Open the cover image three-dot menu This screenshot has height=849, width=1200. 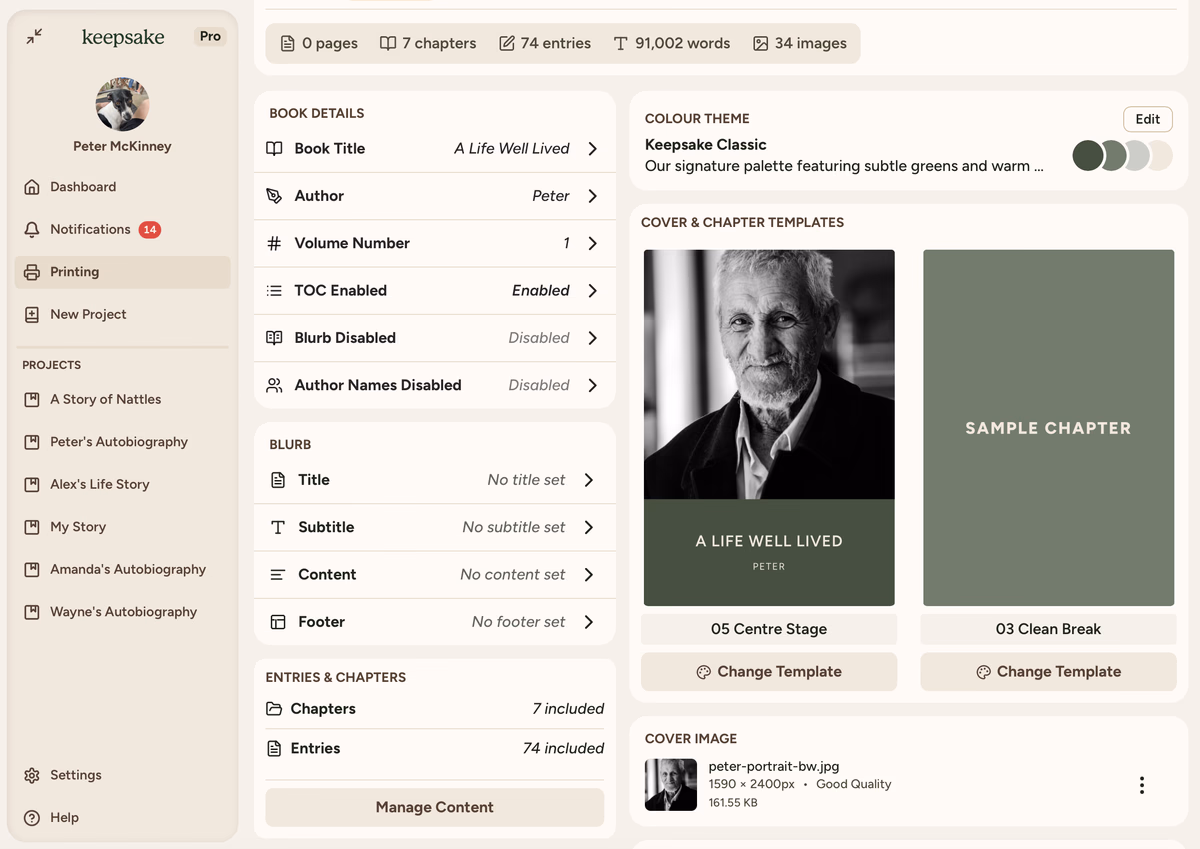tap(1141, 785)
